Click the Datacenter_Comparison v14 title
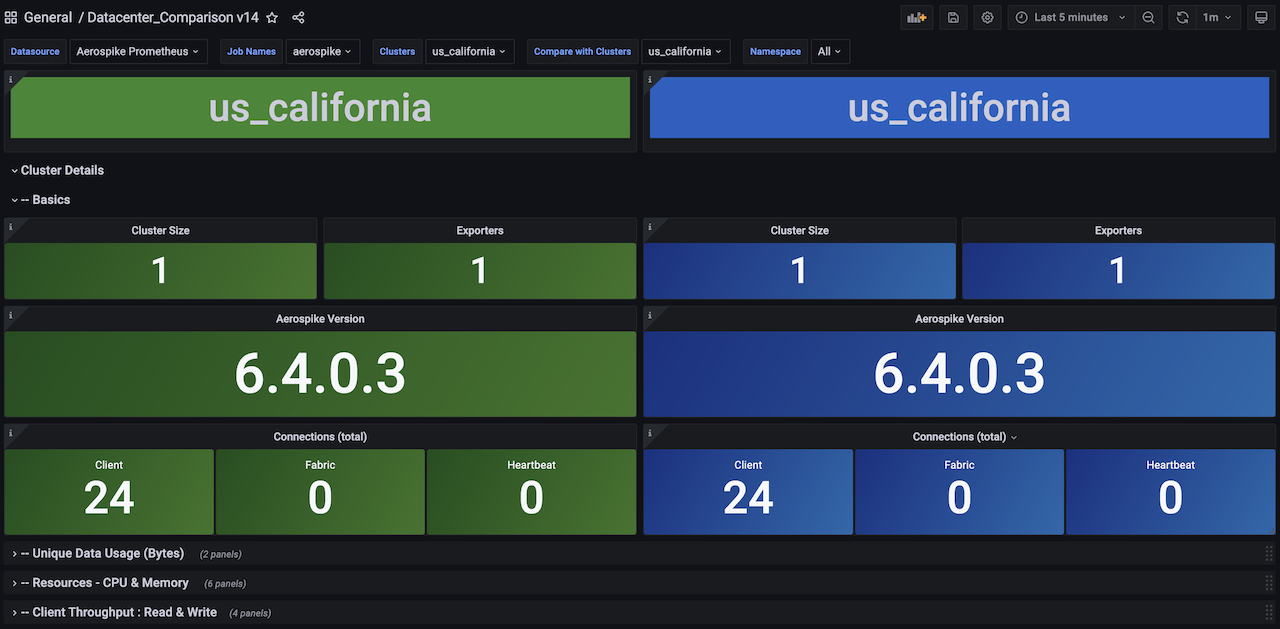 pyautogui.click(x=173, y=18)
